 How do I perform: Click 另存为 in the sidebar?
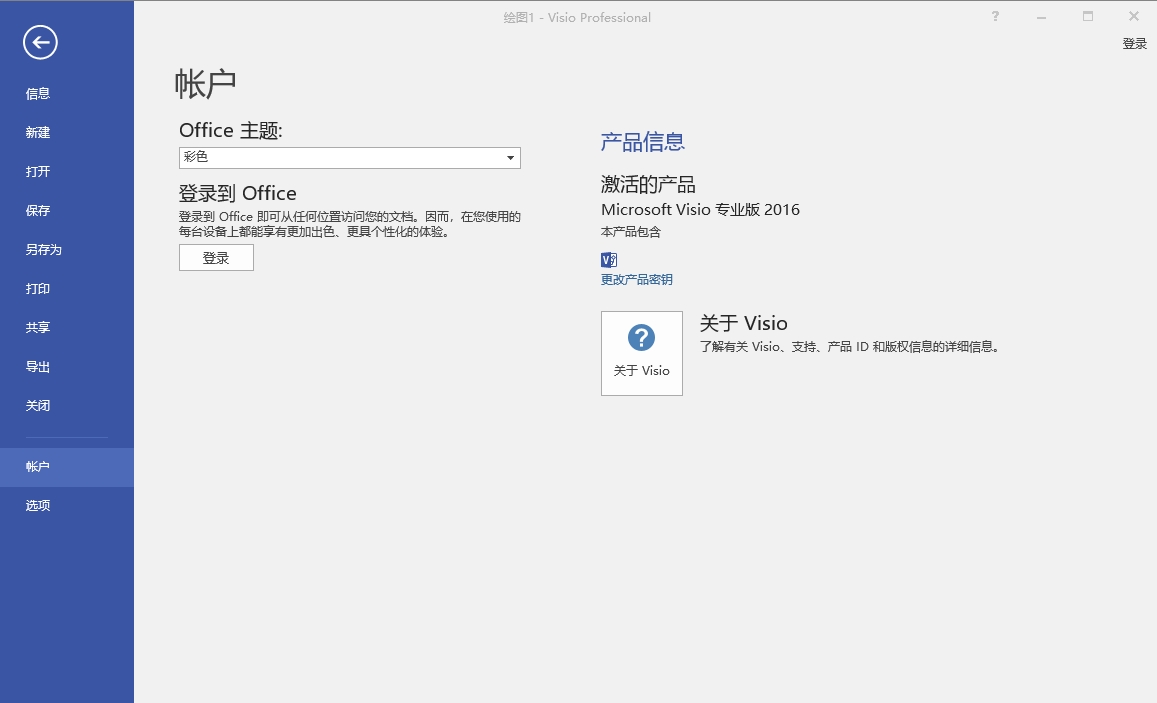pyautogui.click(x=44, y=250)
